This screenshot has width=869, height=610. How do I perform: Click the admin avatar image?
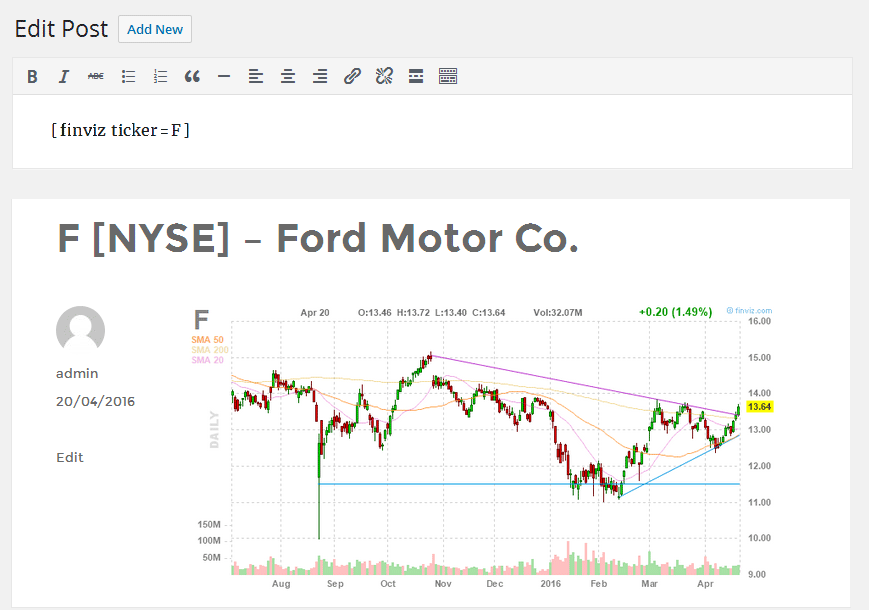coord(80,330)
